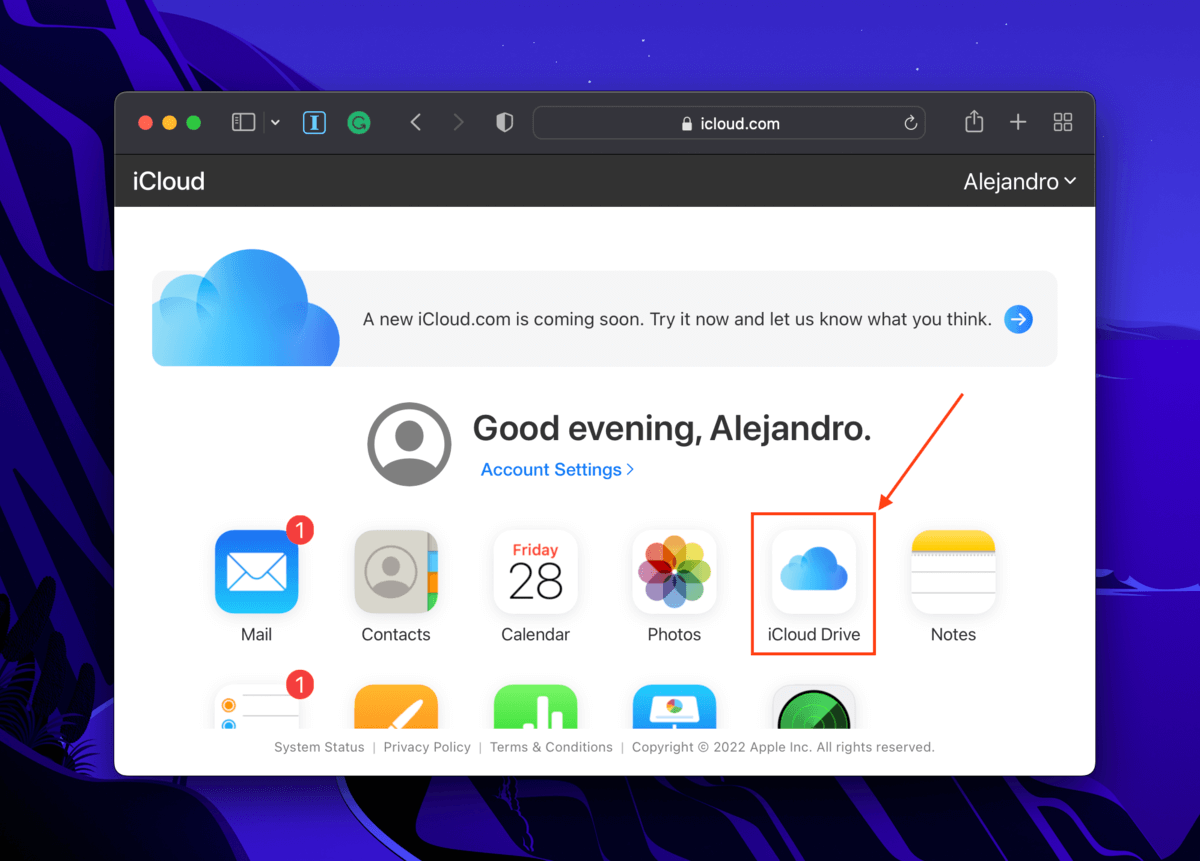The width and height of the screenshot is (1200, 861).
Task: Open iCloud Drive
Action: [x=814, y=572]
